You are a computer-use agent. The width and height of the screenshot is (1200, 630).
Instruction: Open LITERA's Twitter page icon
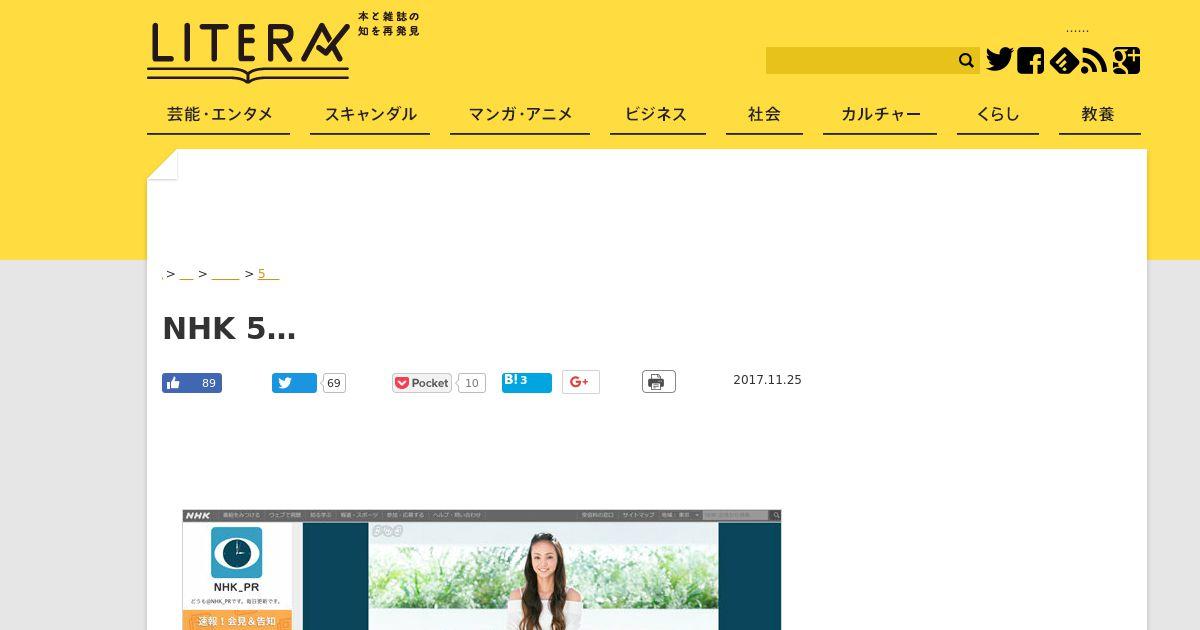[x=1000, y=60]
